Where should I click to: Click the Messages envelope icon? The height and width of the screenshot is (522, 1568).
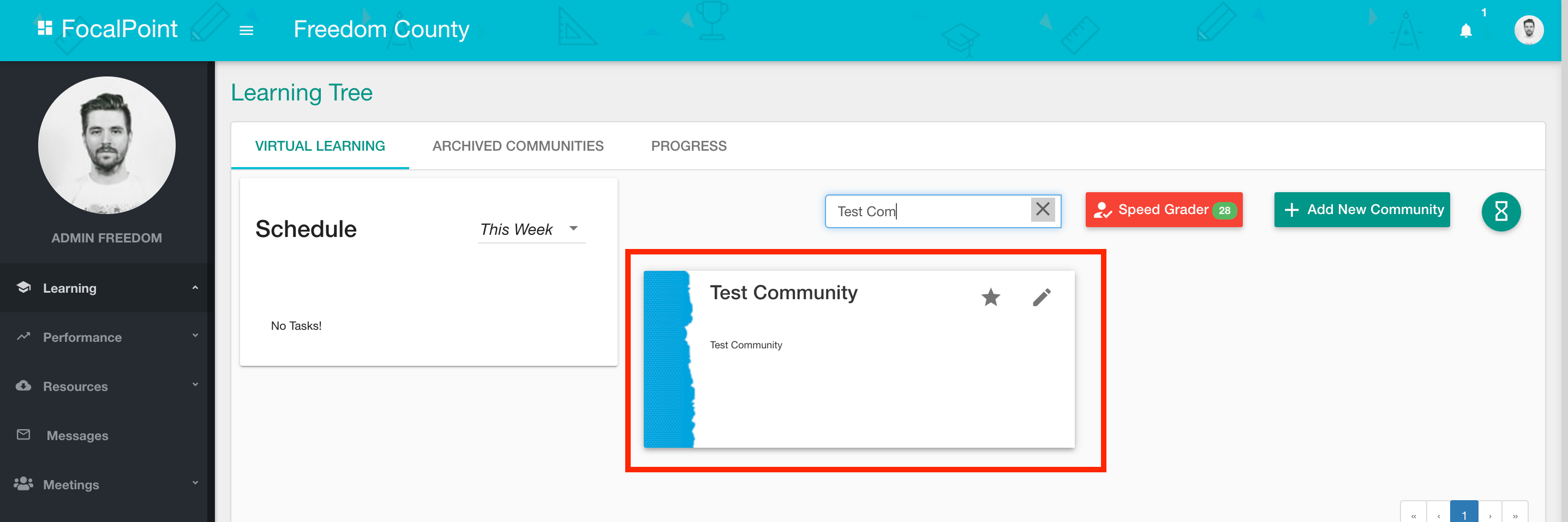coord(24,435)
